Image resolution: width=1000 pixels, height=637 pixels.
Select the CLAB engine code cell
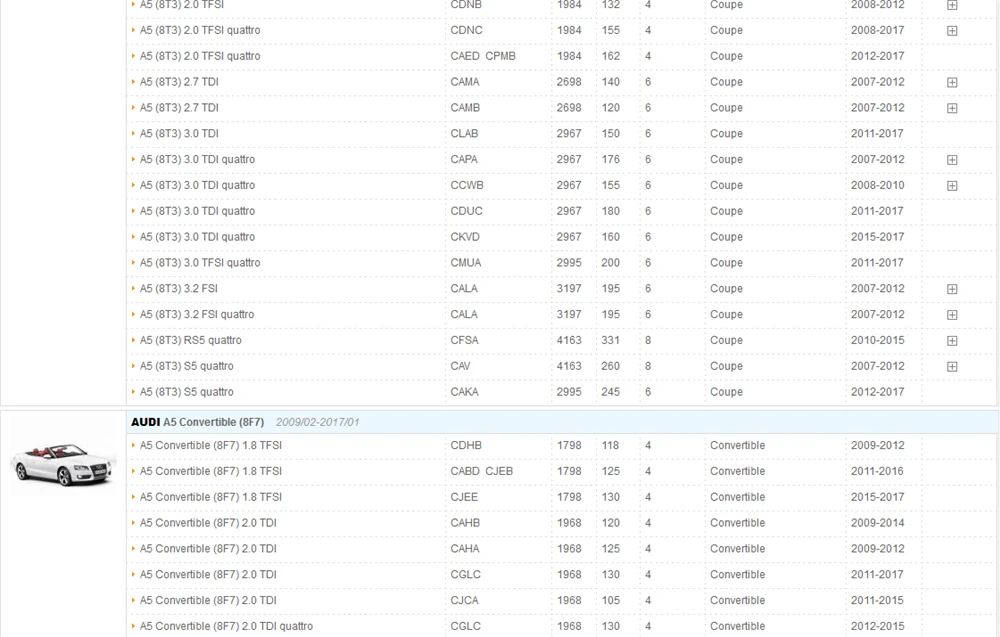pyautogui.click(x=464, y=133)
